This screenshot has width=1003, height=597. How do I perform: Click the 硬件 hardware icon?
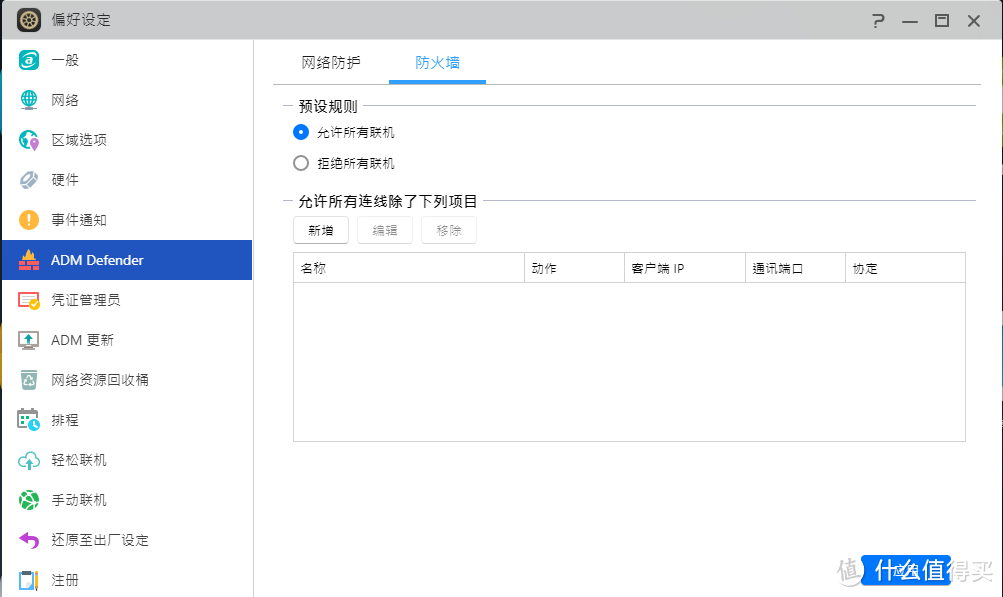point(29,180)
